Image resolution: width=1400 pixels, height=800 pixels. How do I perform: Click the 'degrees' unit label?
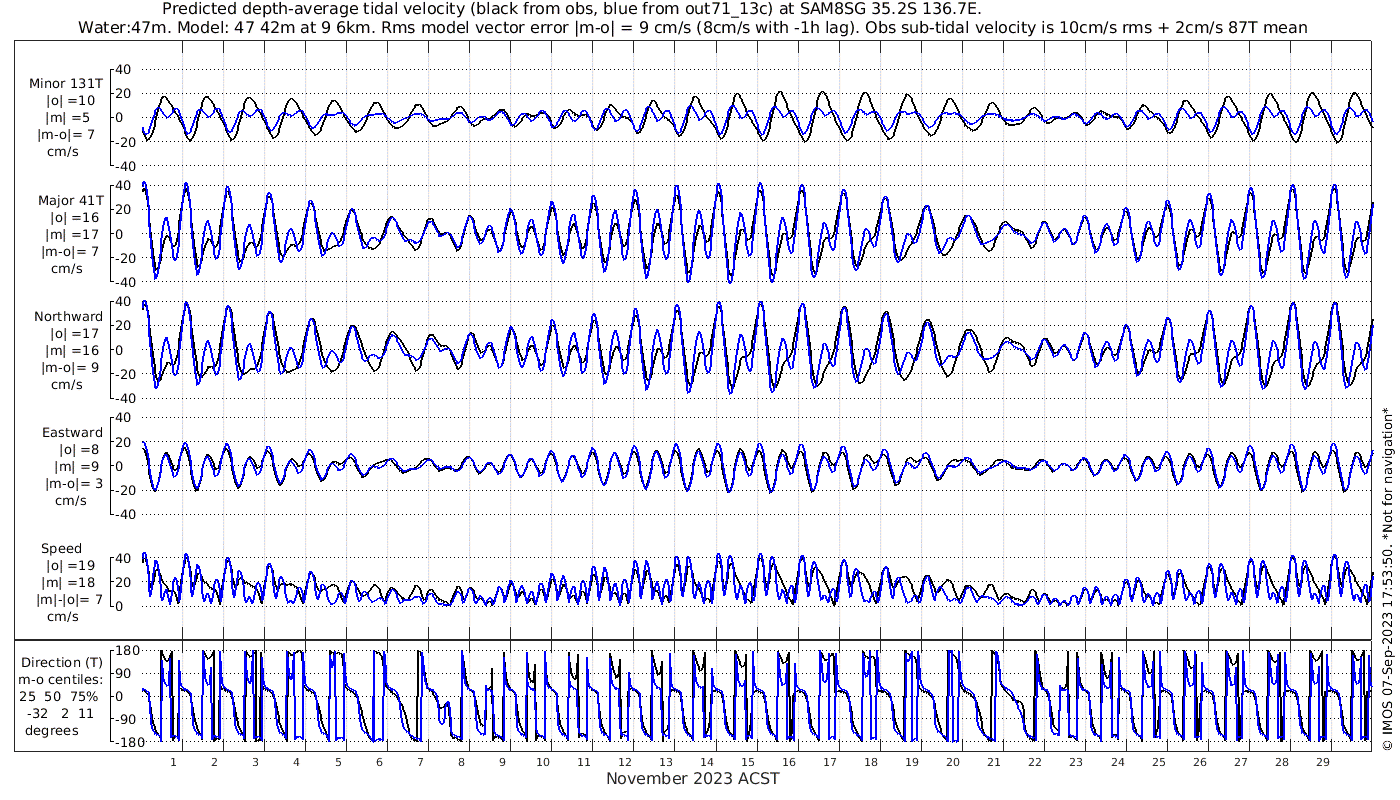tap(52, 730)
